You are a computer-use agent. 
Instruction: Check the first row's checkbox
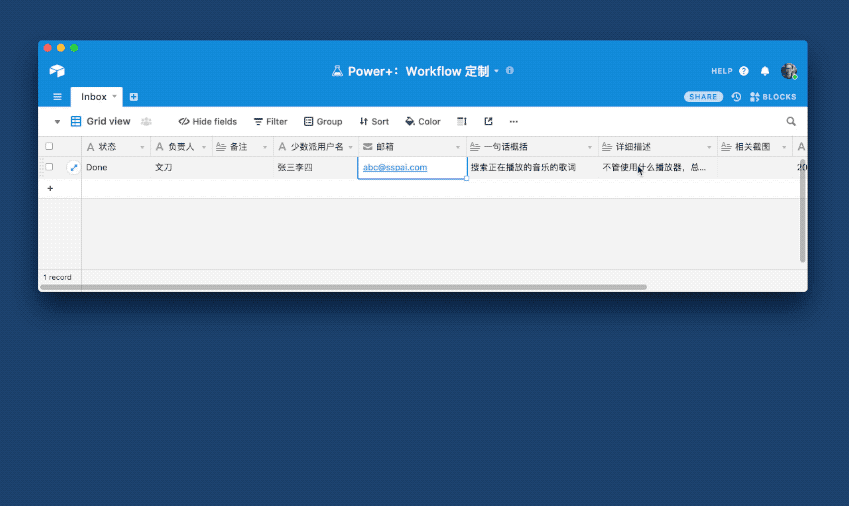(49, 168)
